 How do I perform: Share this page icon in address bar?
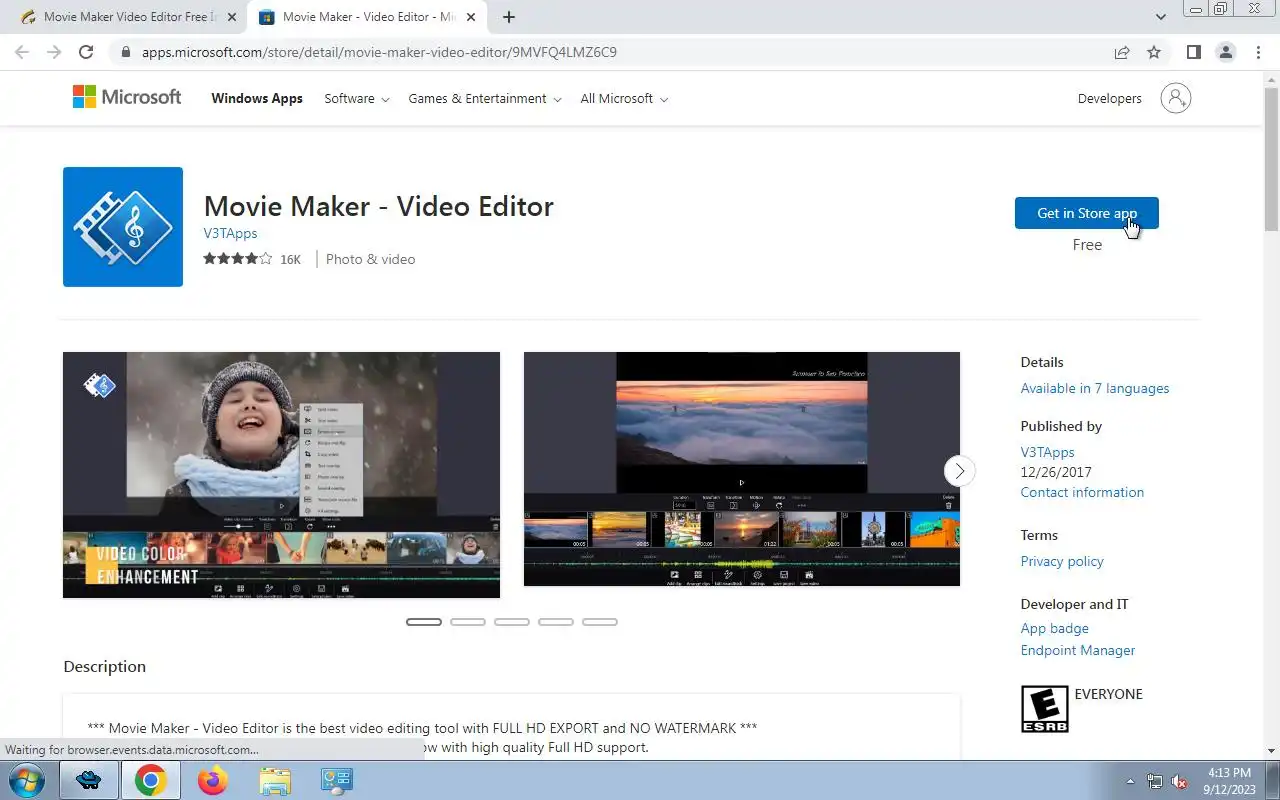pos(1122,52)
